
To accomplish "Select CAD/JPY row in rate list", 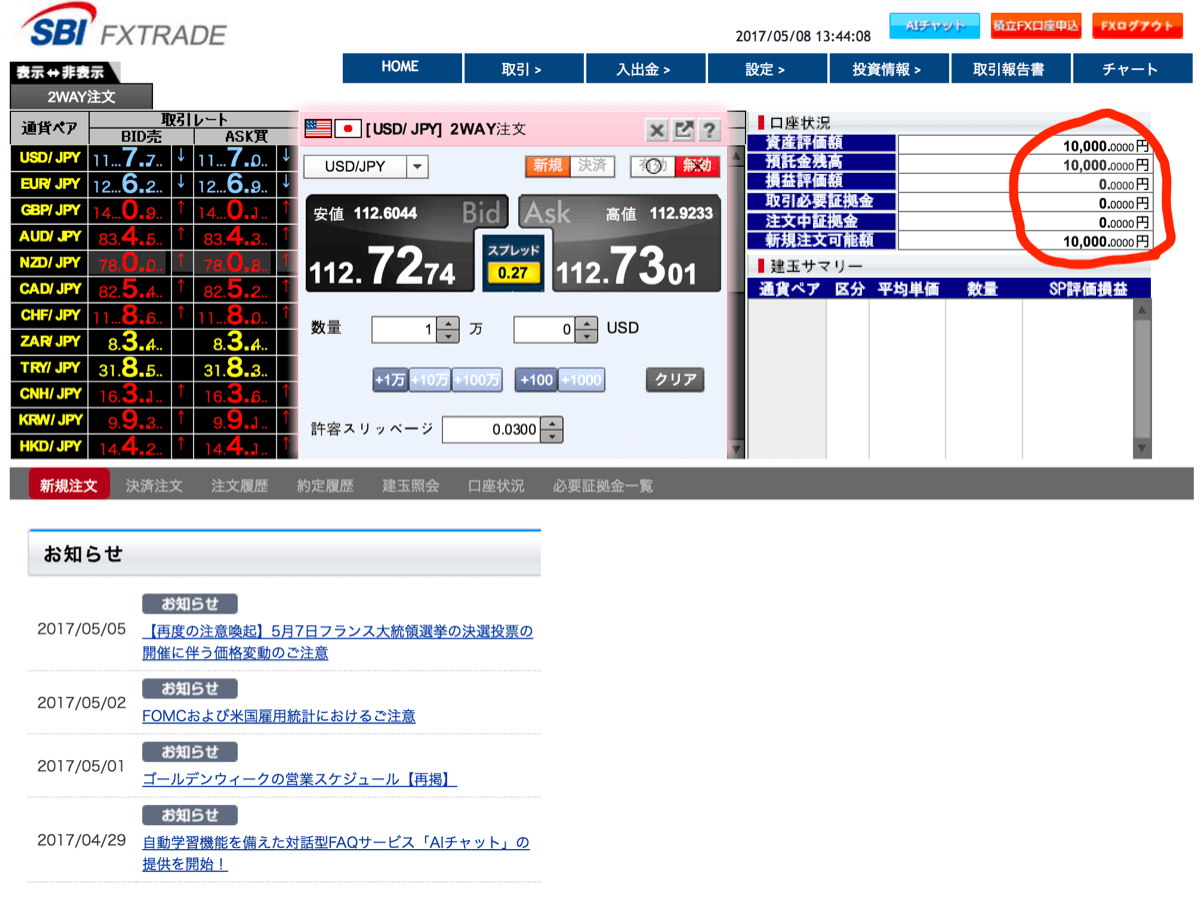I will point(153,289).
